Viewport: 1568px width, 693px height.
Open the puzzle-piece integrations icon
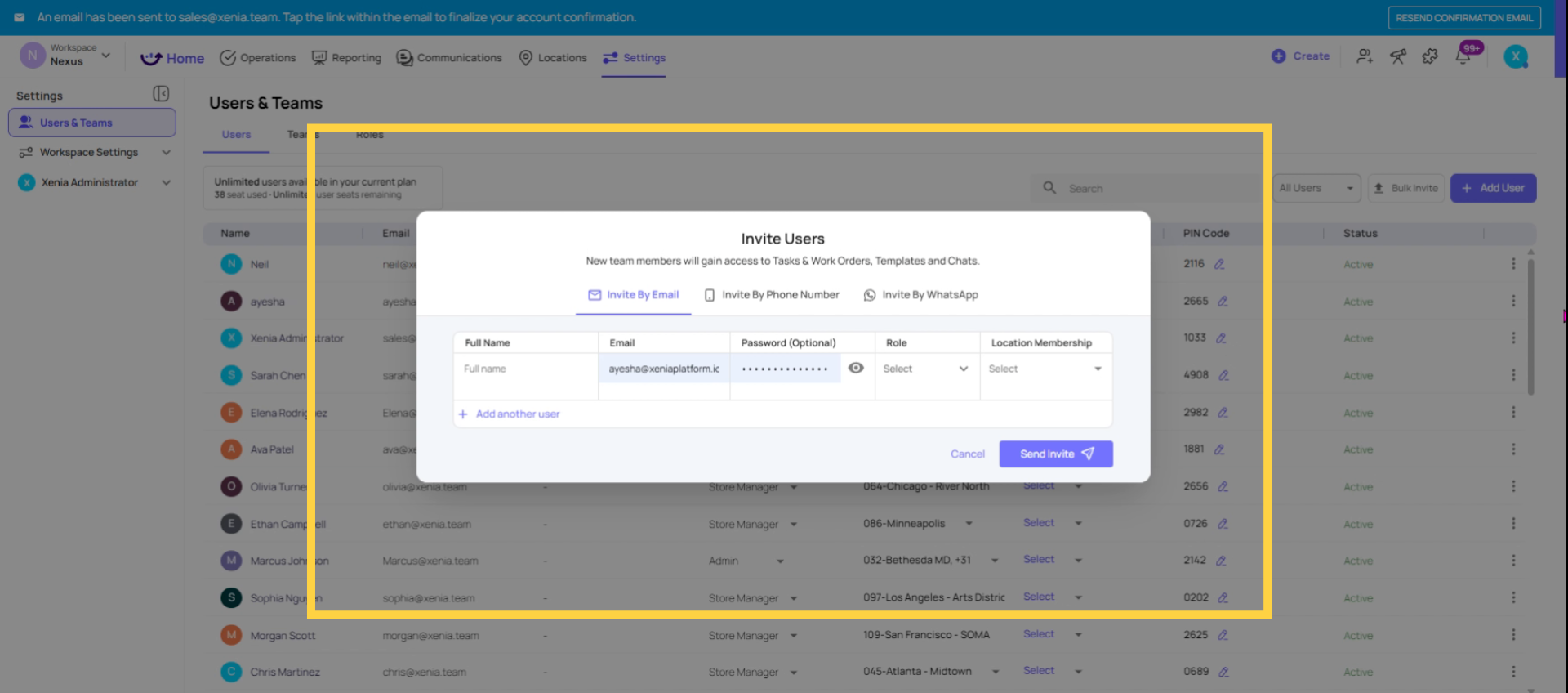[1430, 56]
